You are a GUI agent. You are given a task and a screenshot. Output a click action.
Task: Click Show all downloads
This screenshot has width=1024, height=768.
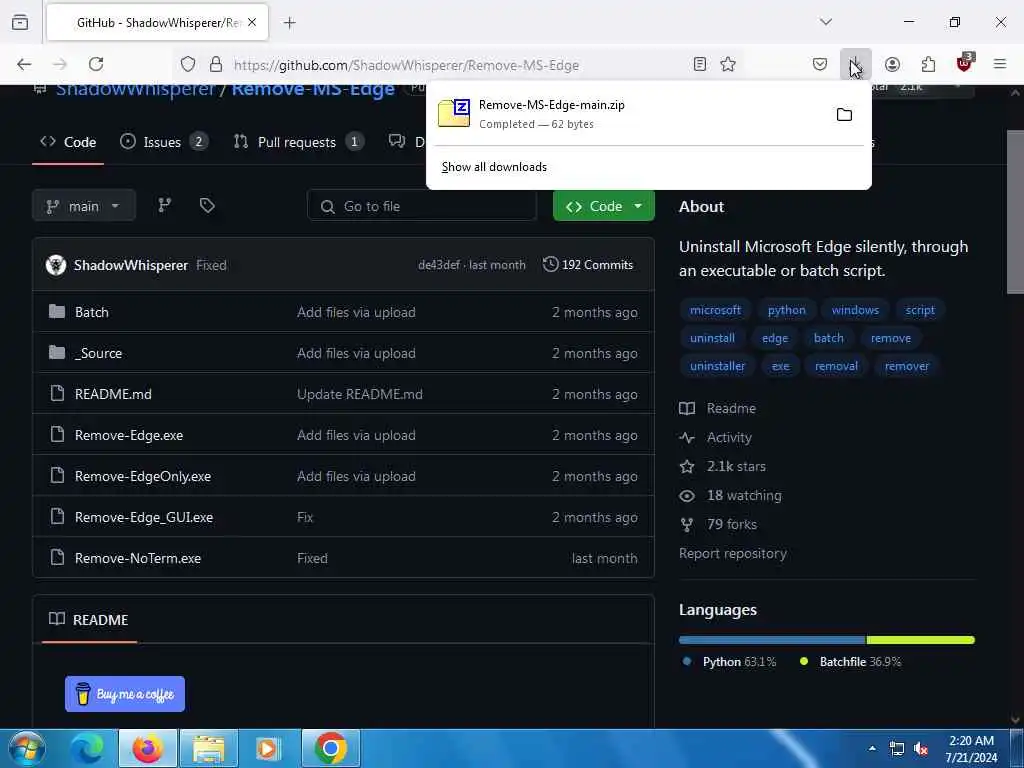pos(494,167)
